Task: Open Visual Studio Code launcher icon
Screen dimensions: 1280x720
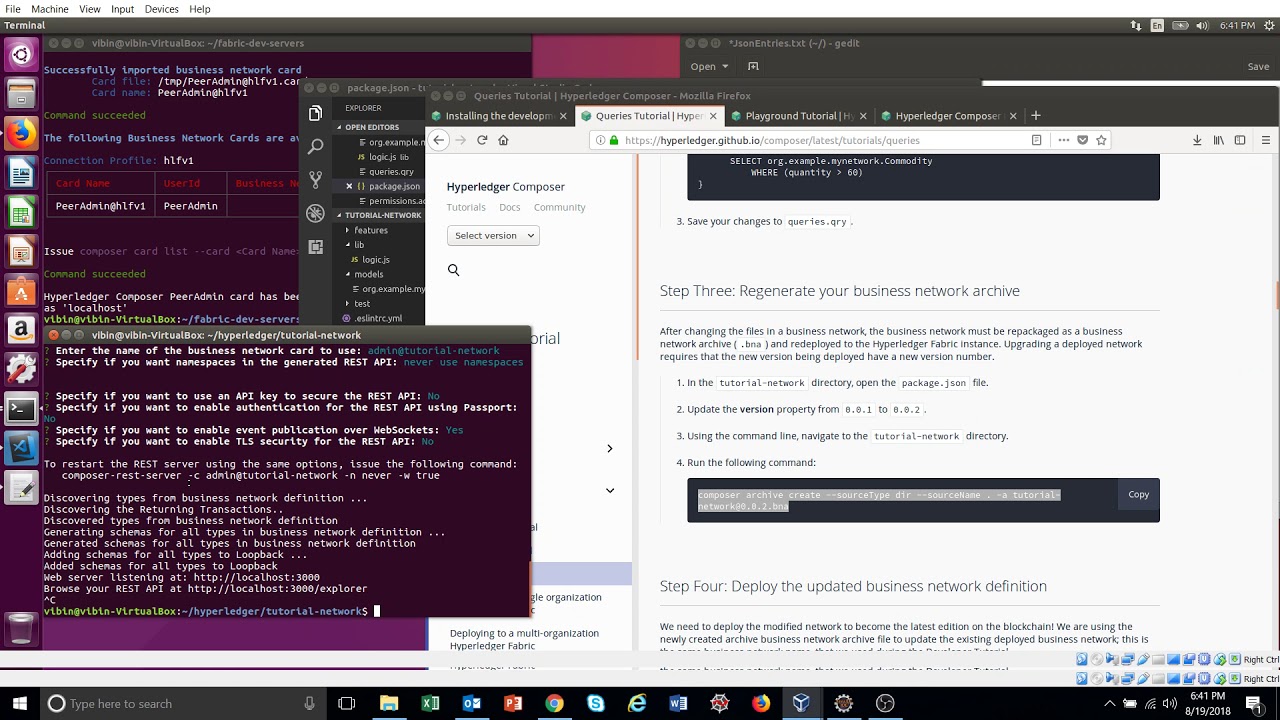Action: [x=22, y=447]
